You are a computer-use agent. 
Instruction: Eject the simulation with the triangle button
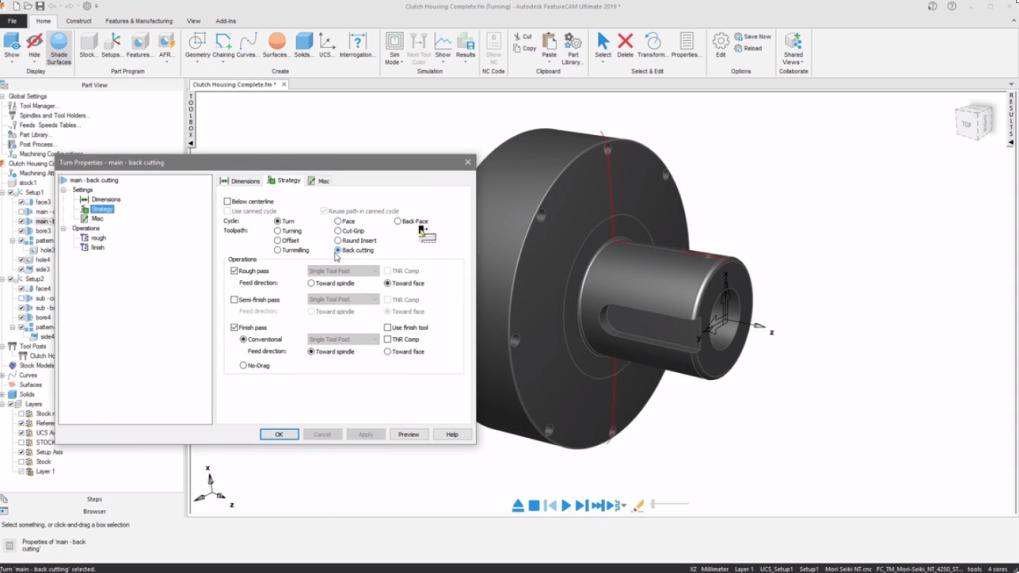click(x=518, y=505)
